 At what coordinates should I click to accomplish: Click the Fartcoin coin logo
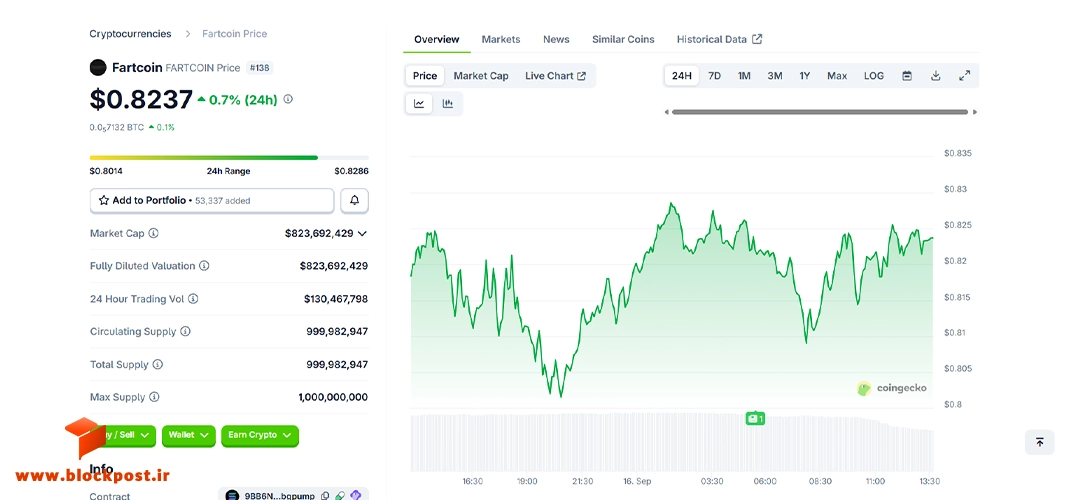point(99,67)
